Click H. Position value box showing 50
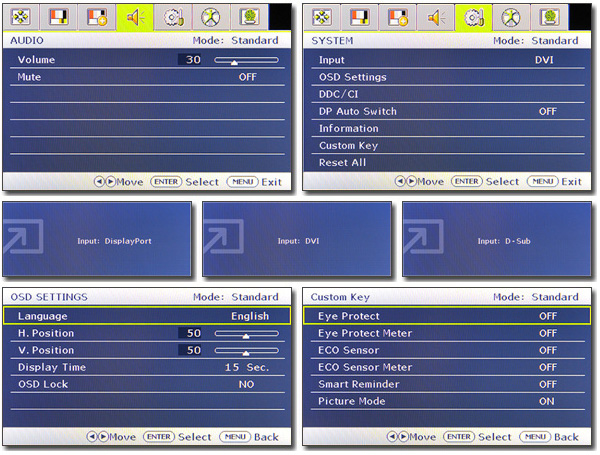Screen dimensions: 600x455 [190, 333]
